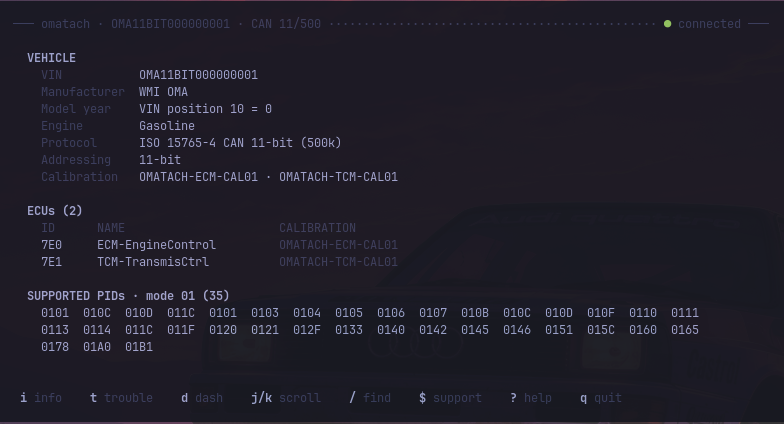Screen dimensions: 784x424
Task: Select PID 0105
Action: [x=349, y=313]
